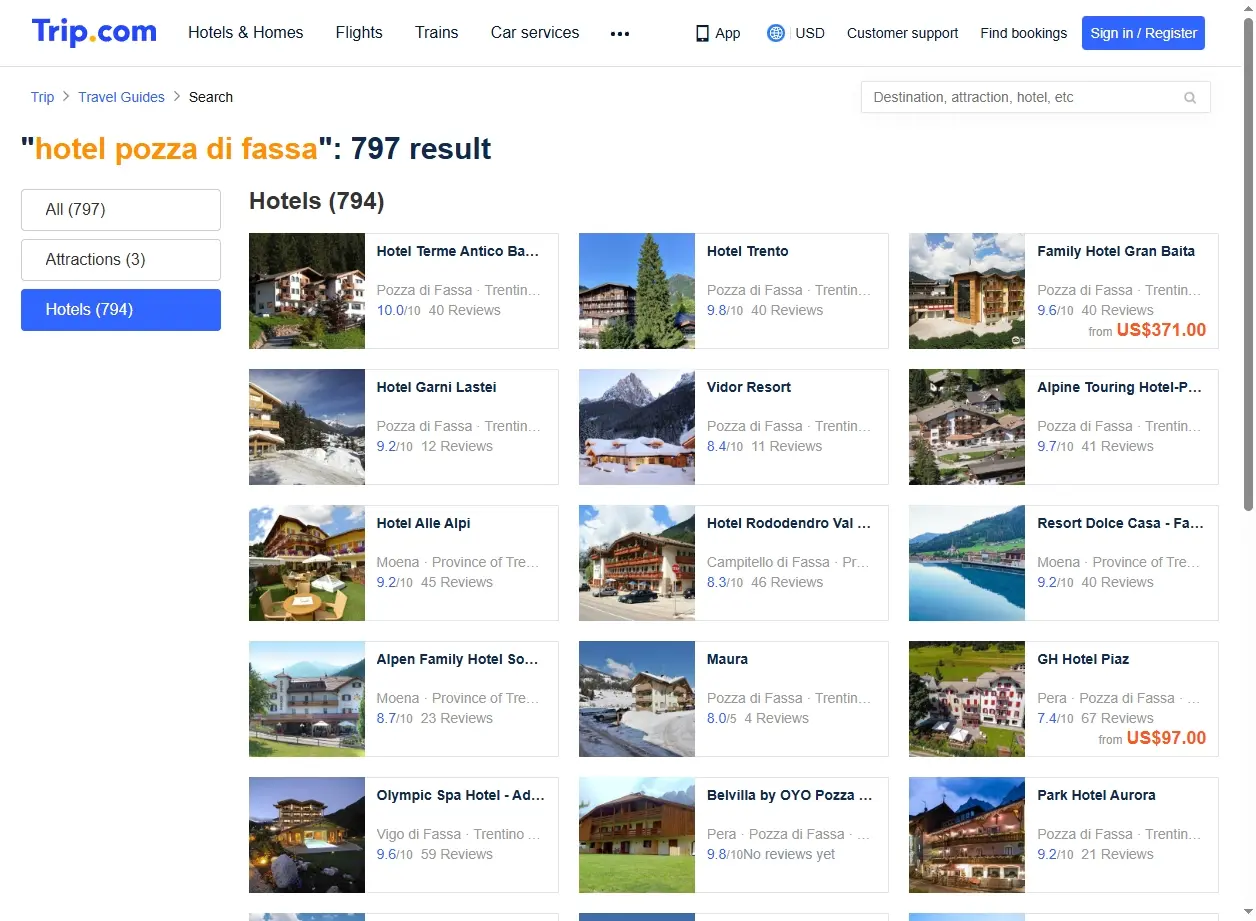The height and width of the screenshot is (921, 1256).
Task: Click Family Hotel Gran Baita title
Action: tap(1116, 251)
